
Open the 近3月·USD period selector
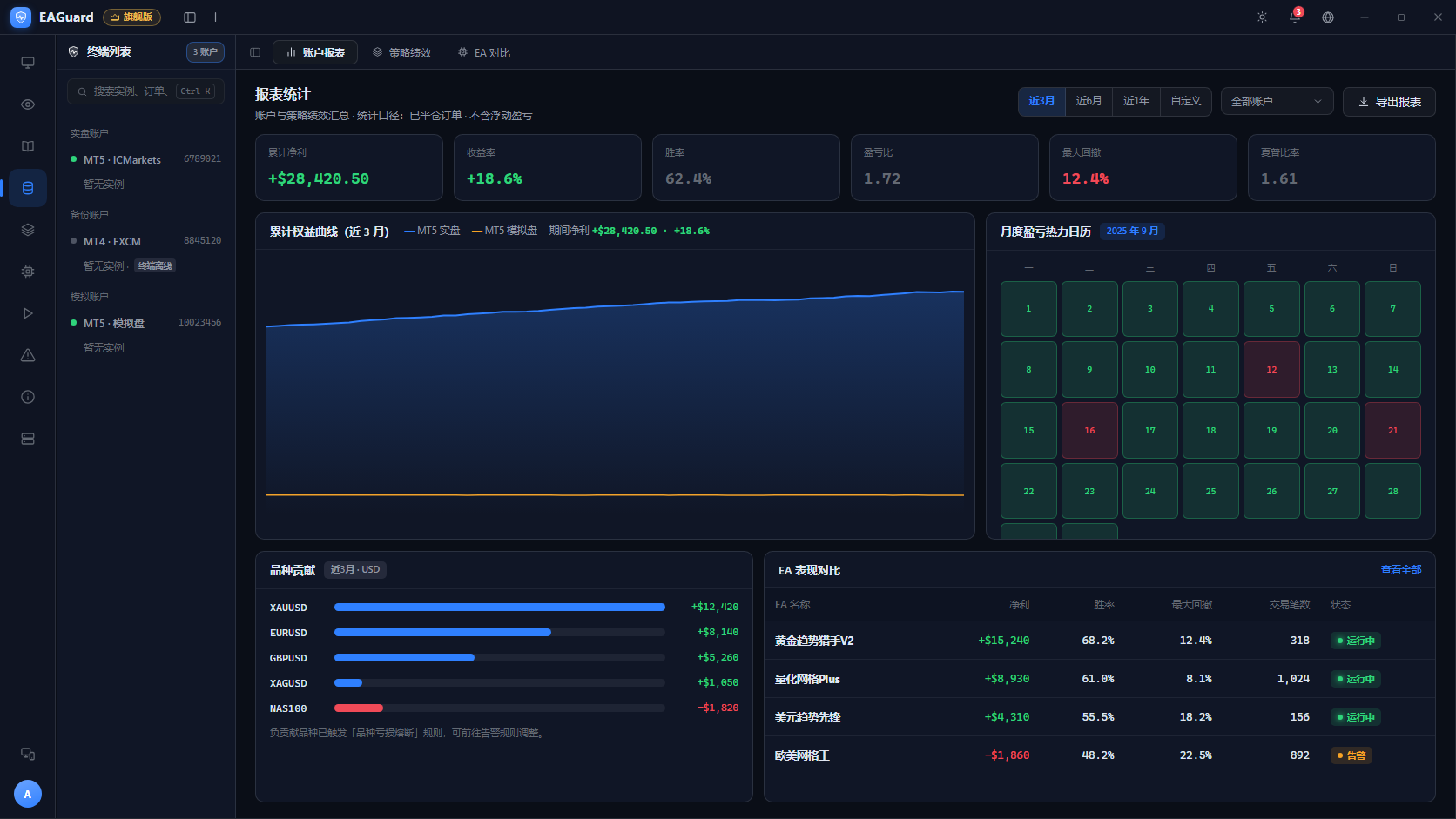[355, 570]
